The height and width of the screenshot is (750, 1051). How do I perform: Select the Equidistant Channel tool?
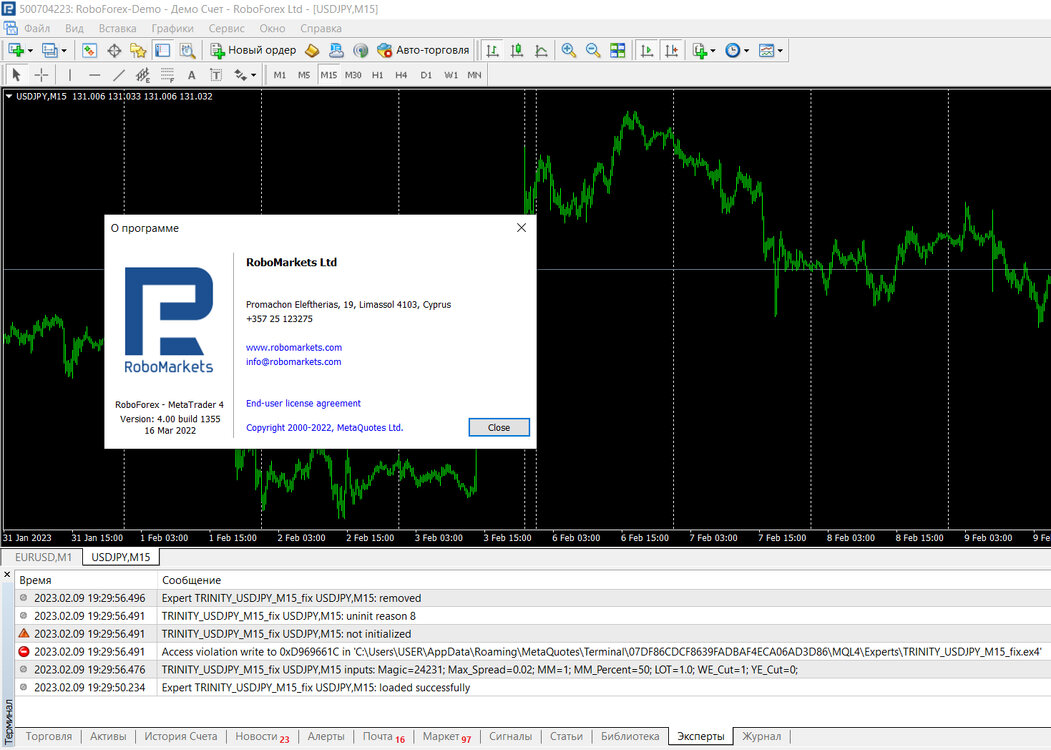[143, 75]
